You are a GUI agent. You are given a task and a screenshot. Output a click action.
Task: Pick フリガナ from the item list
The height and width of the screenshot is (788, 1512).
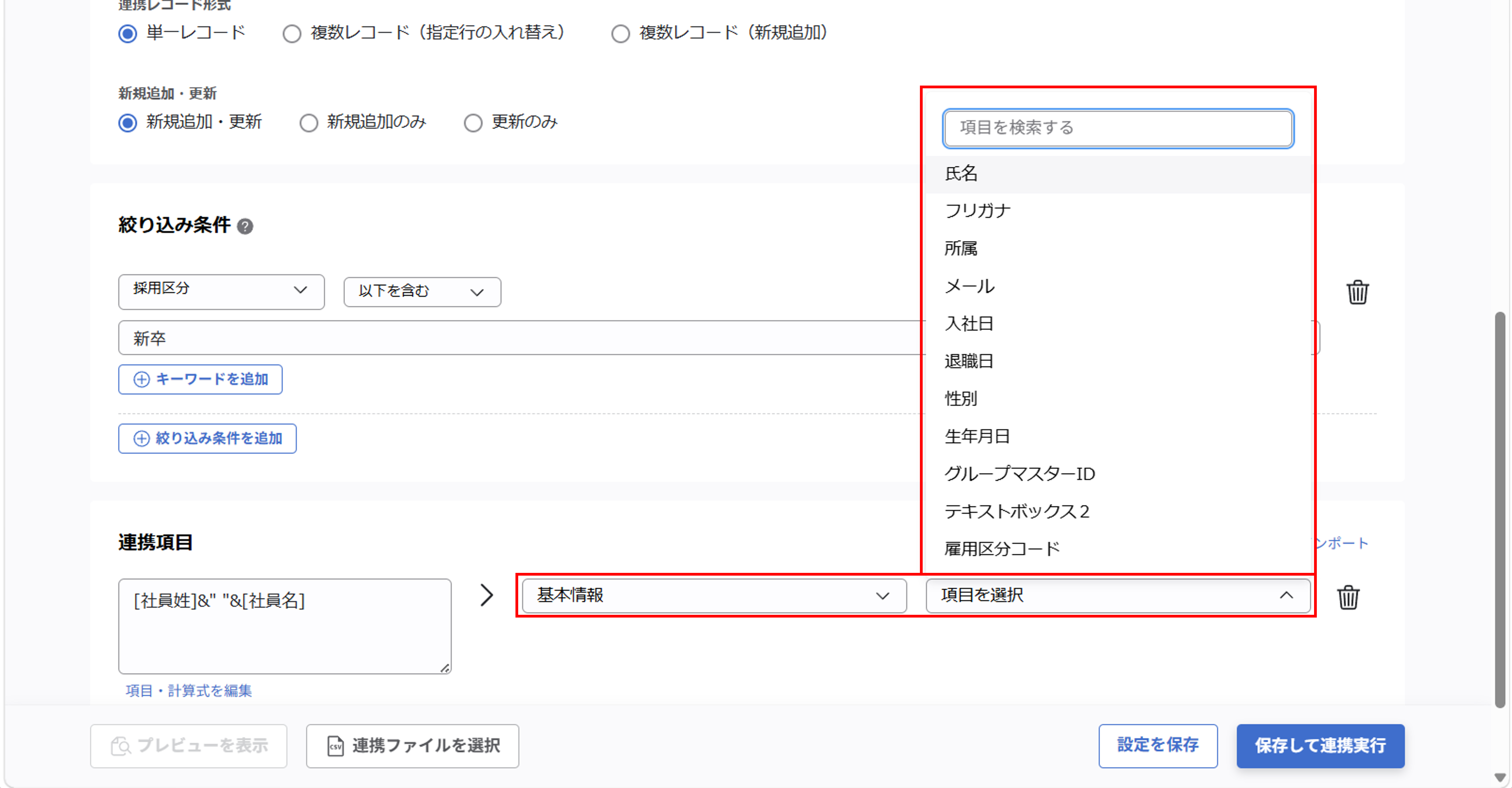1118,211
